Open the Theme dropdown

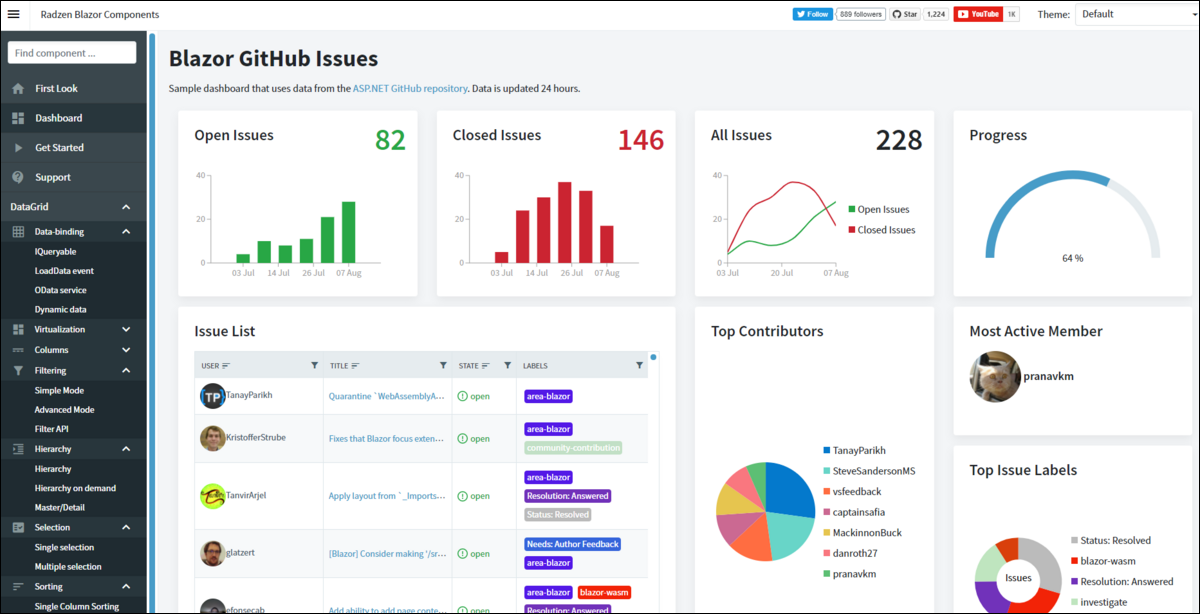point(1136,14)
